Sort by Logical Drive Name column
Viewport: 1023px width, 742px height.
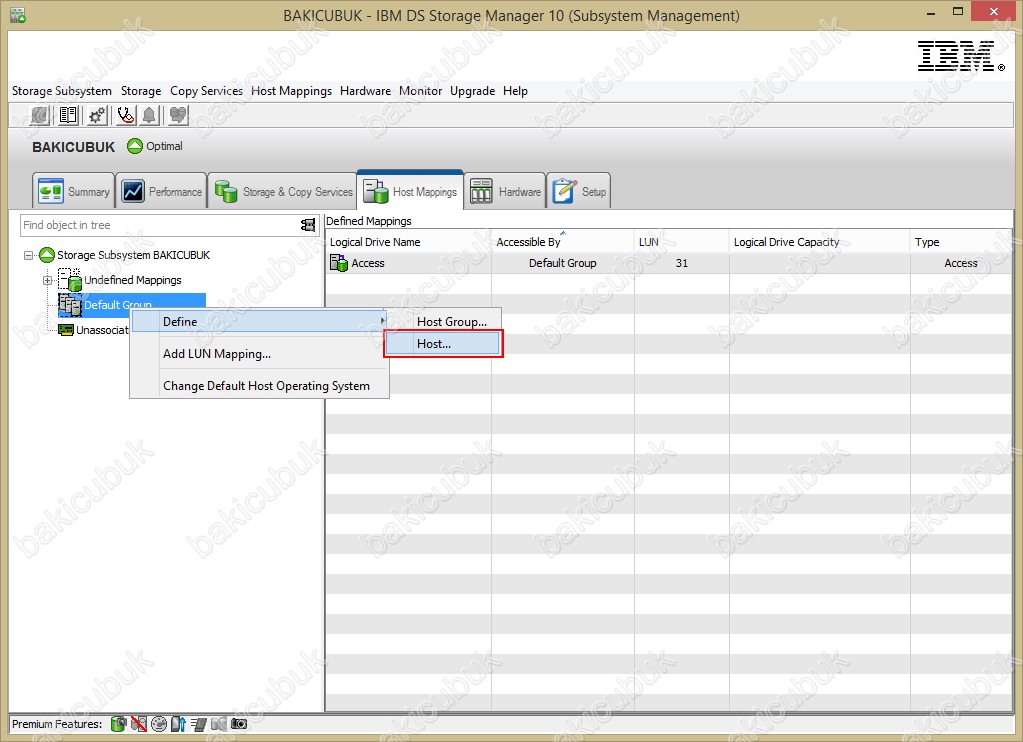(x=408, y=242)
